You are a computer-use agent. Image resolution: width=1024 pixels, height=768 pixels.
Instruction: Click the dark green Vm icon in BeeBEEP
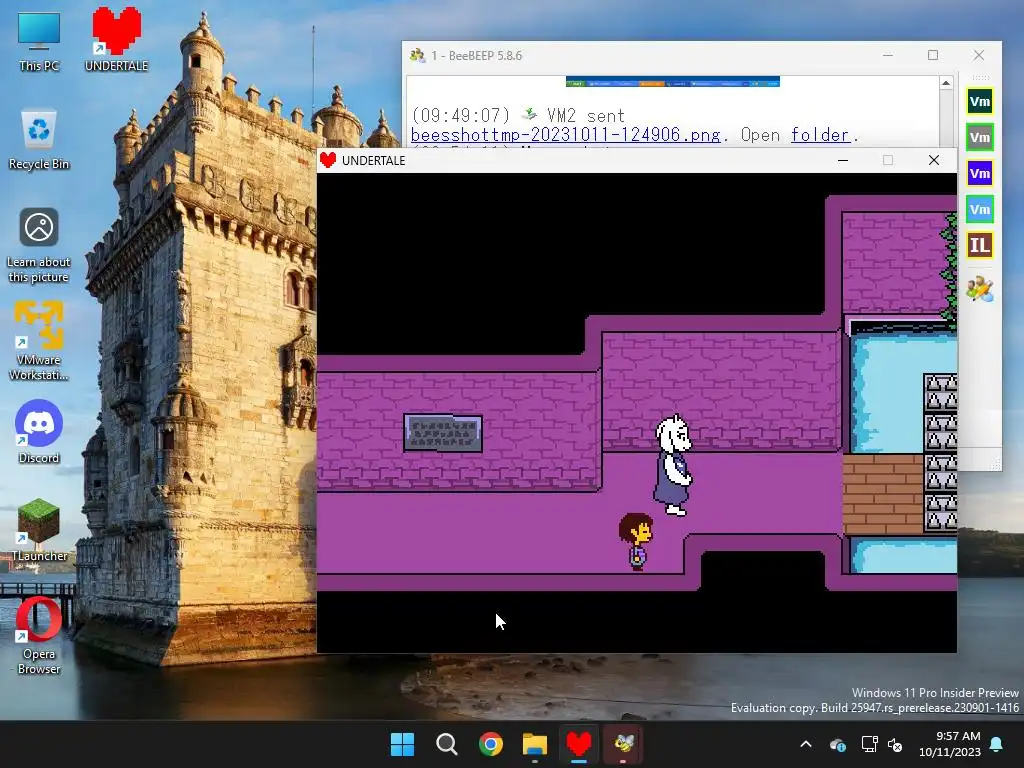click(980, 101)
